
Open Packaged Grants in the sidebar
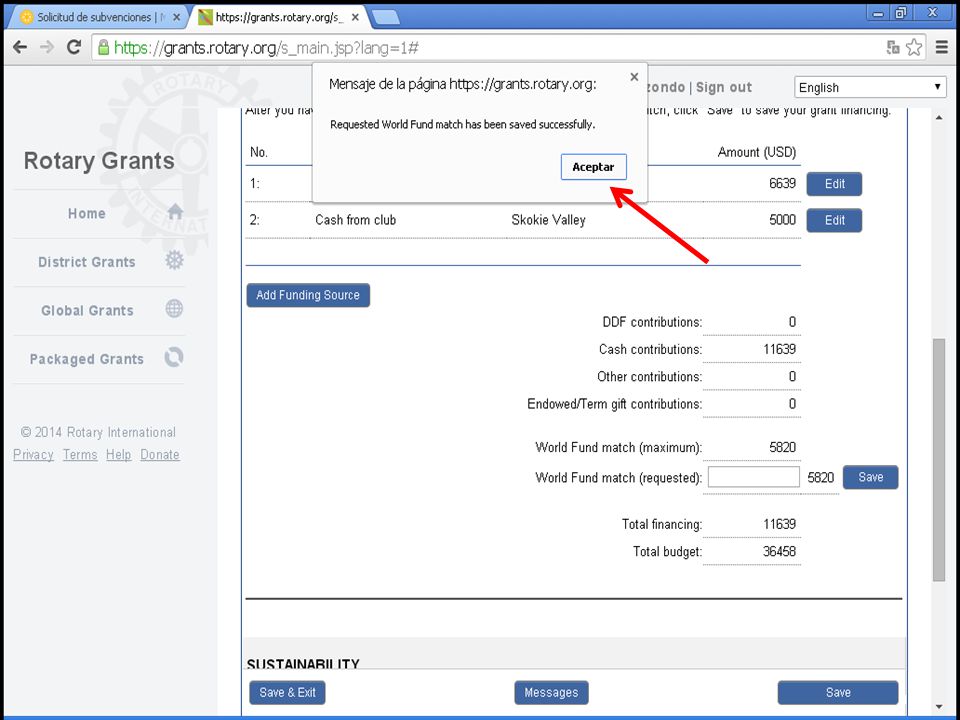[x=86, y=359]
